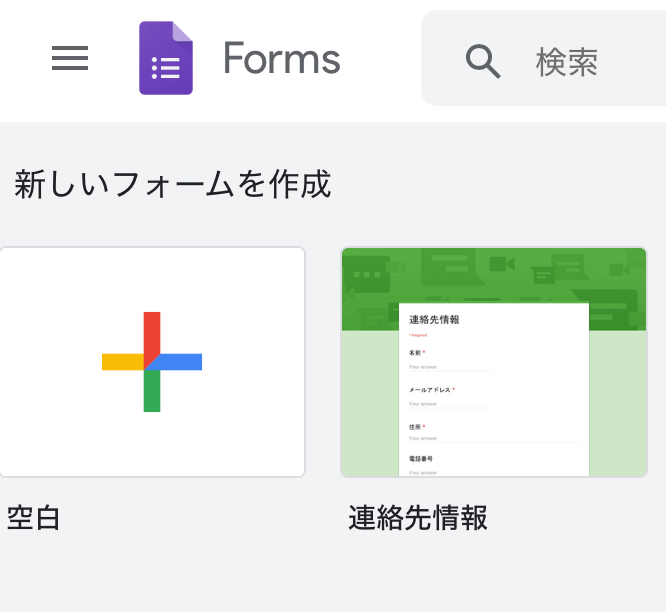
Task: Click the Forms title text
Action: pyautogui.click(x=282, y=58)
